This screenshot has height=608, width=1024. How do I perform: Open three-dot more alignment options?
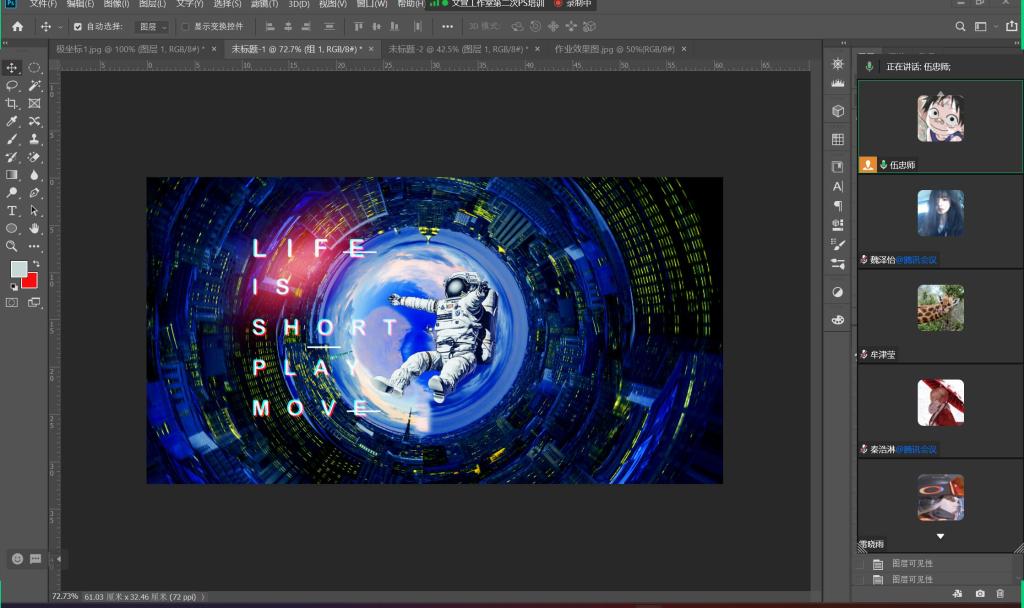click(447, 27)
